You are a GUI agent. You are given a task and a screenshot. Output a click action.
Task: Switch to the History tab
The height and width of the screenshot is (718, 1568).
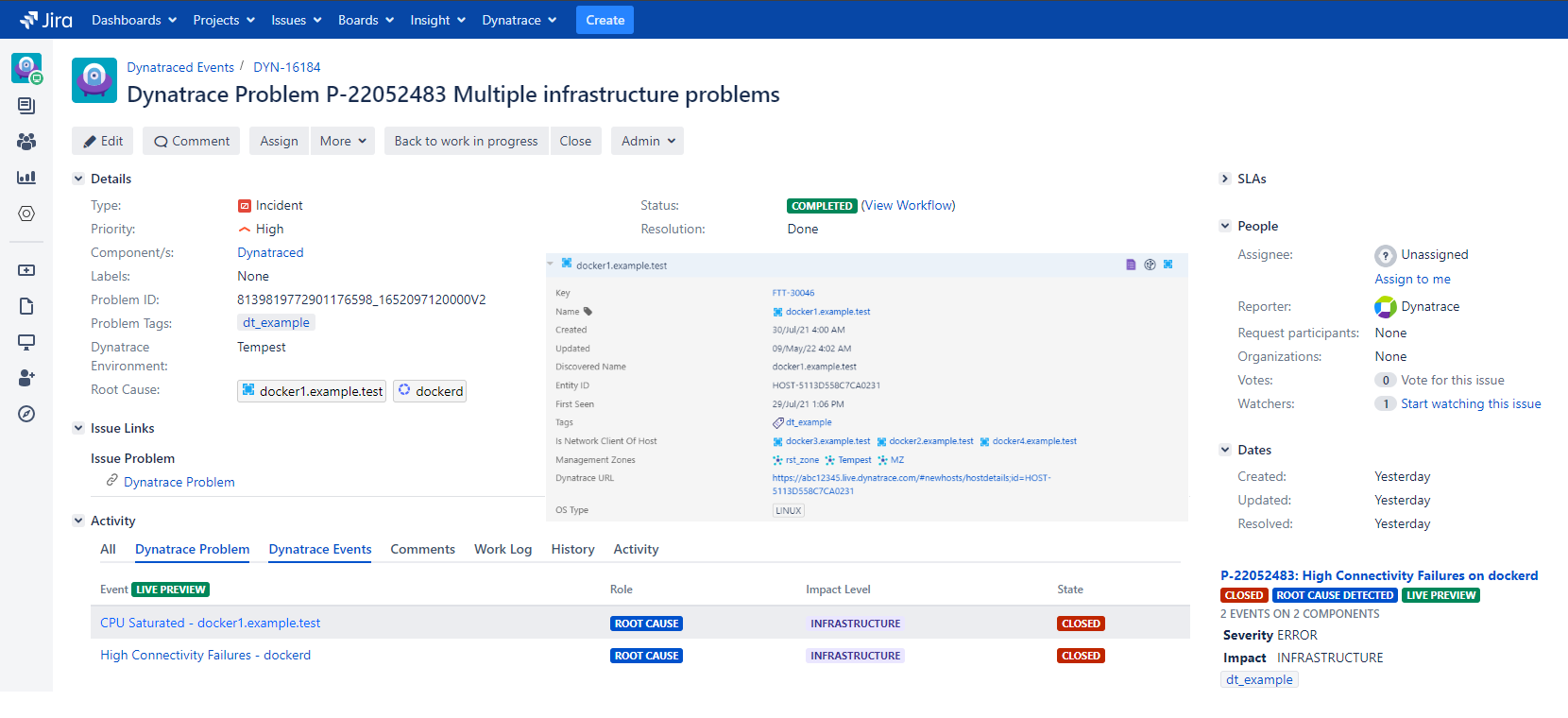pyautogui.click(x=573, y=549)
